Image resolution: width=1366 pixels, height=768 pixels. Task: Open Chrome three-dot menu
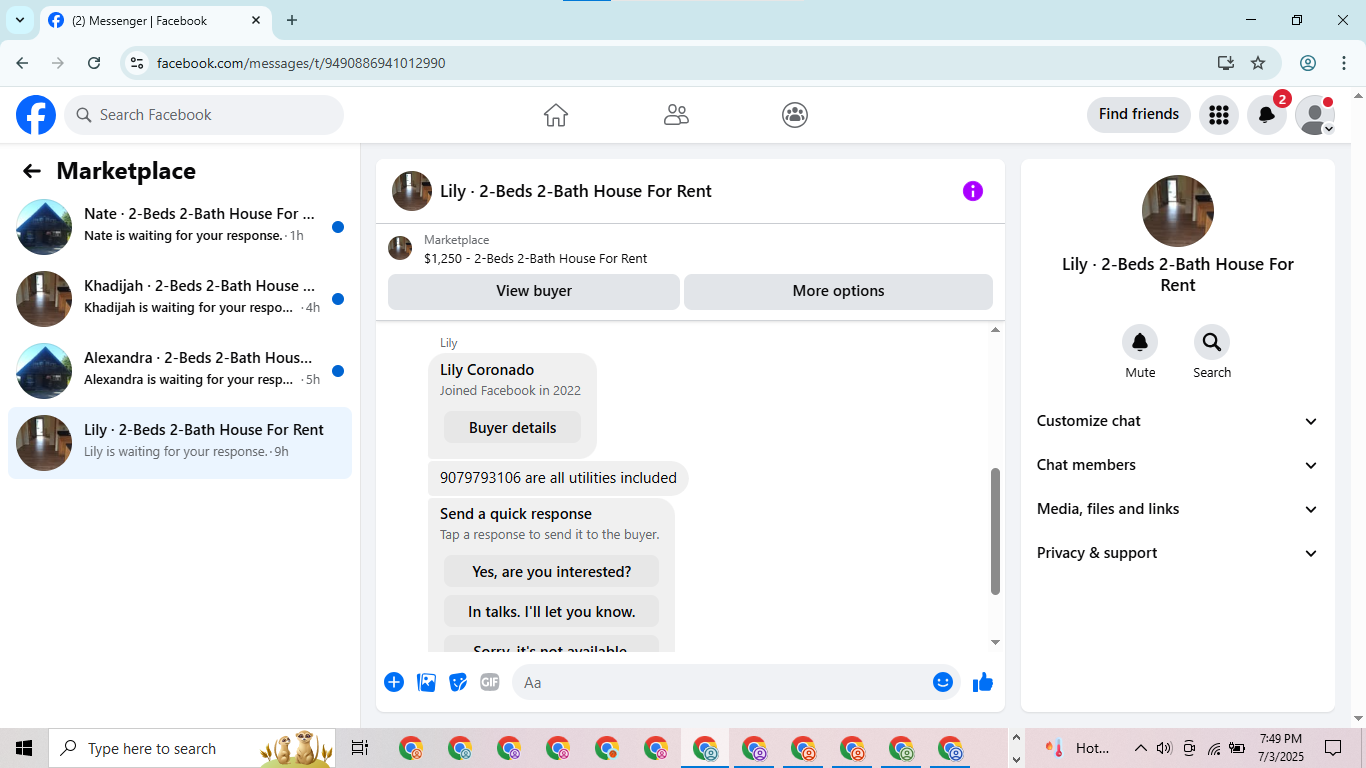(1343, 63)
